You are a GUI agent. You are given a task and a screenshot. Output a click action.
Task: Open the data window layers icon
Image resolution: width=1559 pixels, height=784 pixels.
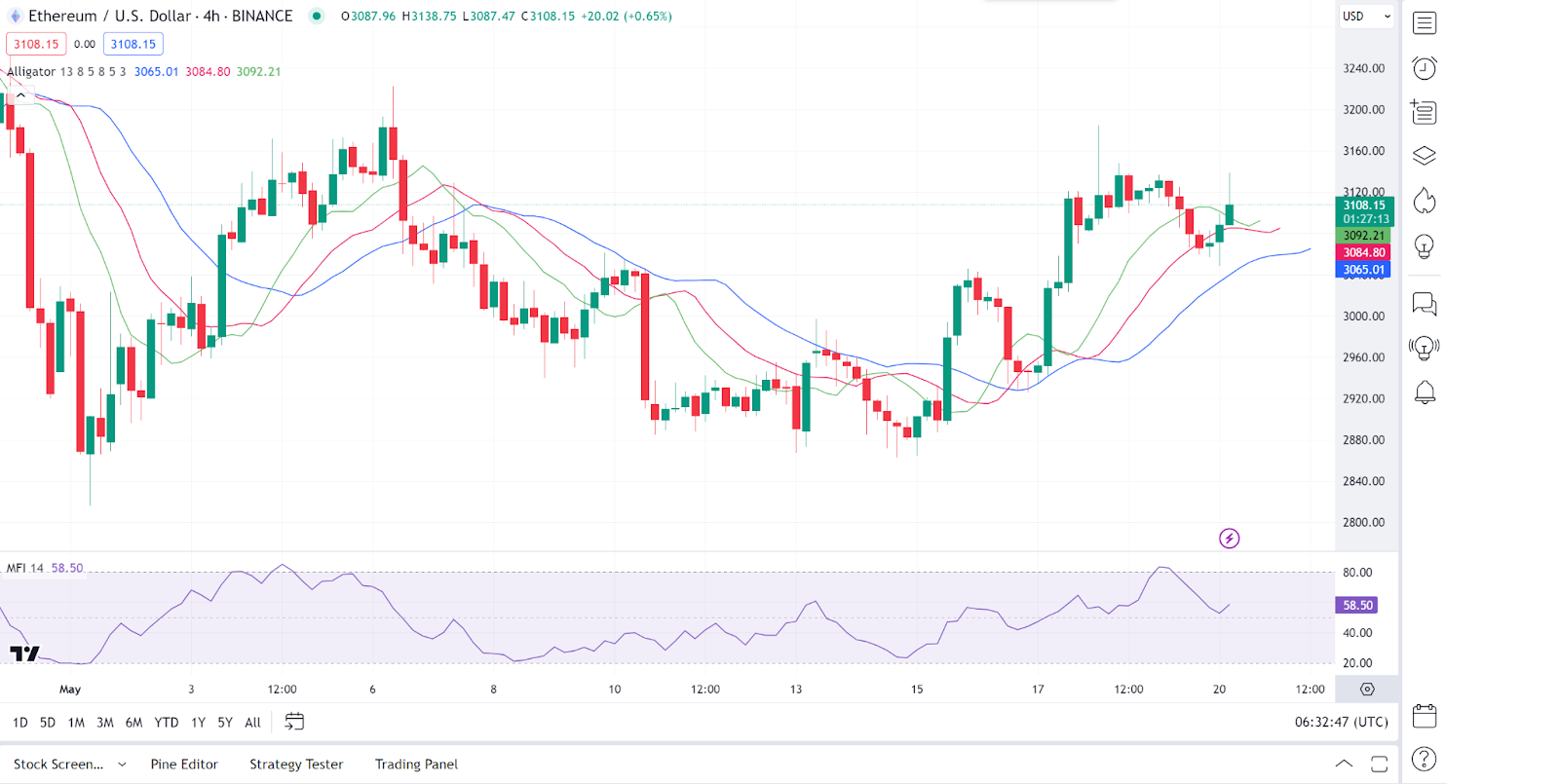pyautogui.click(x=1425, y=156)
